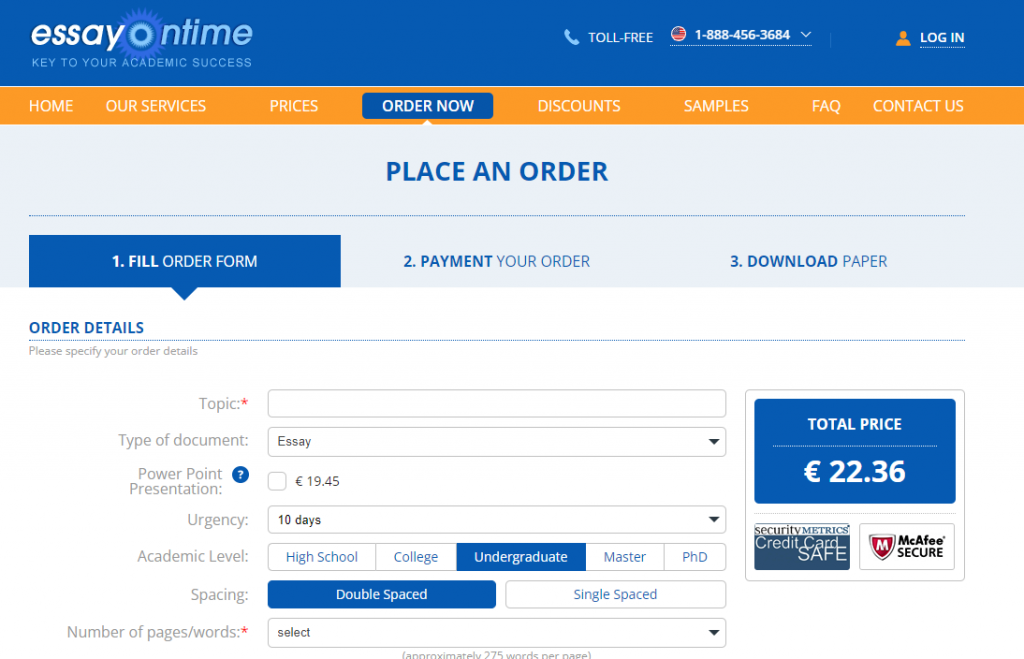Viewport: 1024px width, 659px height.
Task: Choose Double Spaced spacing
Action: click(x=382, y=594)
